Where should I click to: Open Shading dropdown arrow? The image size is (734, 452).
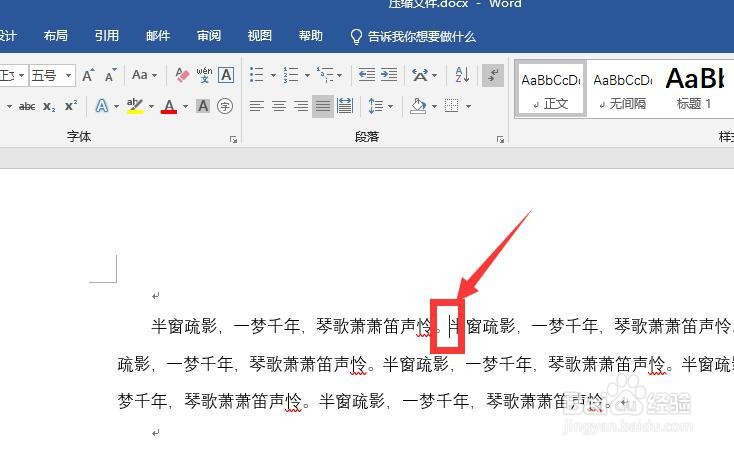434,107
